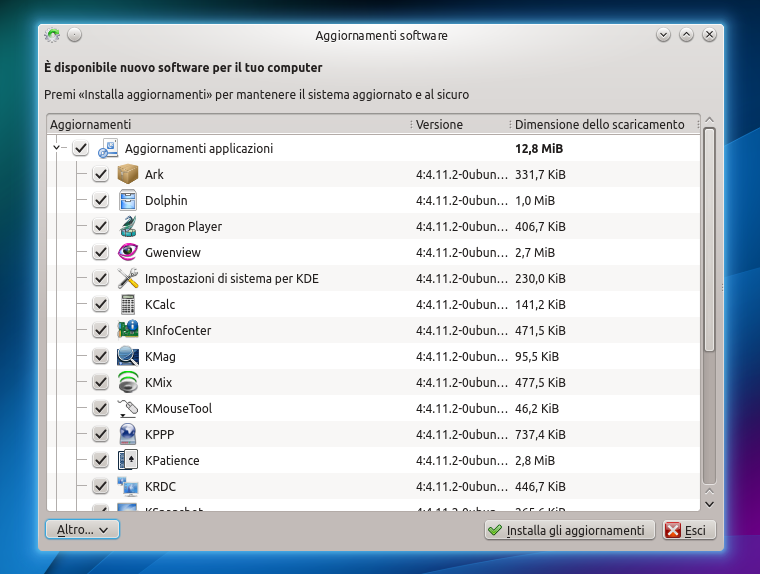The width and height of the screenshot is (760, 574).
Task: Click the KPPP modem icon
Action: (x=128, y=434)
